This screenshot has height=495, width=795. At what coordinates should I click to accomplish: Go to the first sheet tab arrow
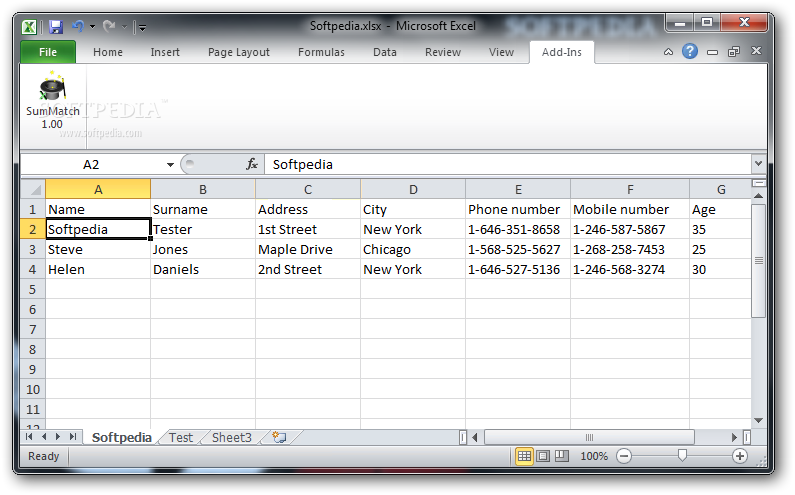(29, 437)
